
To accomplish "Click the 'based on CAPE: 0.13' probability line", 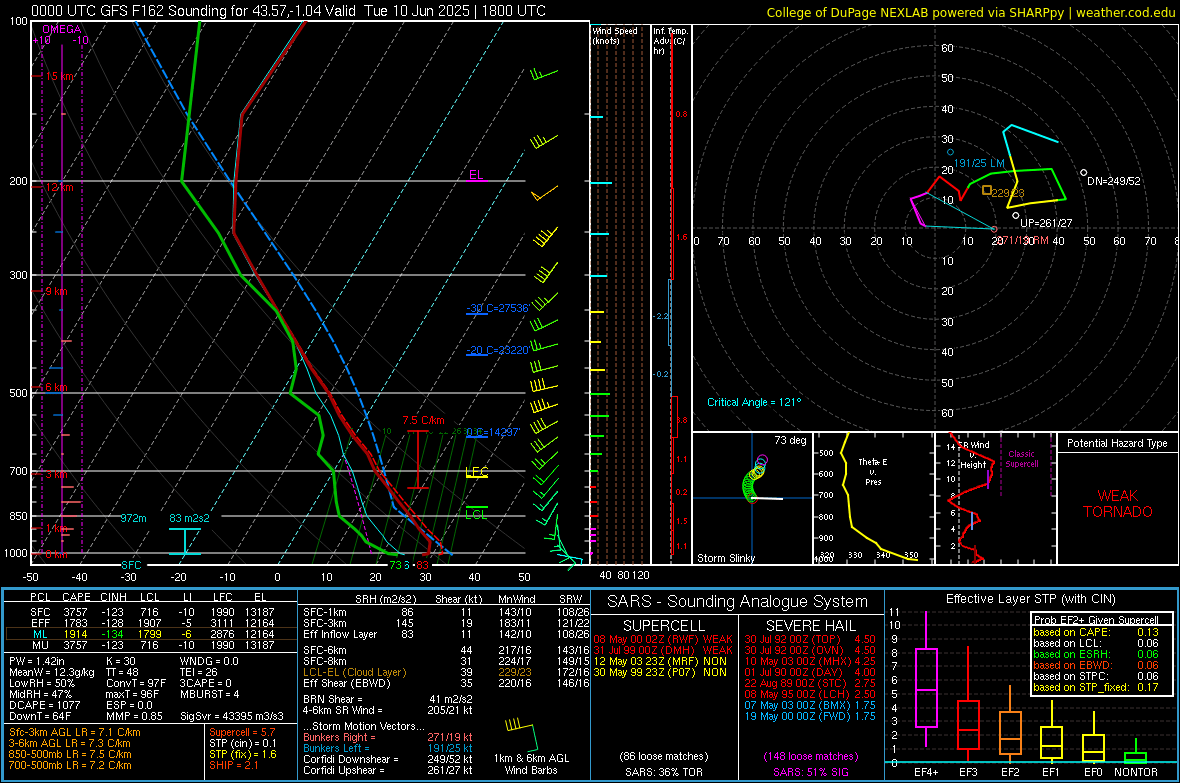I will 1096,632.
